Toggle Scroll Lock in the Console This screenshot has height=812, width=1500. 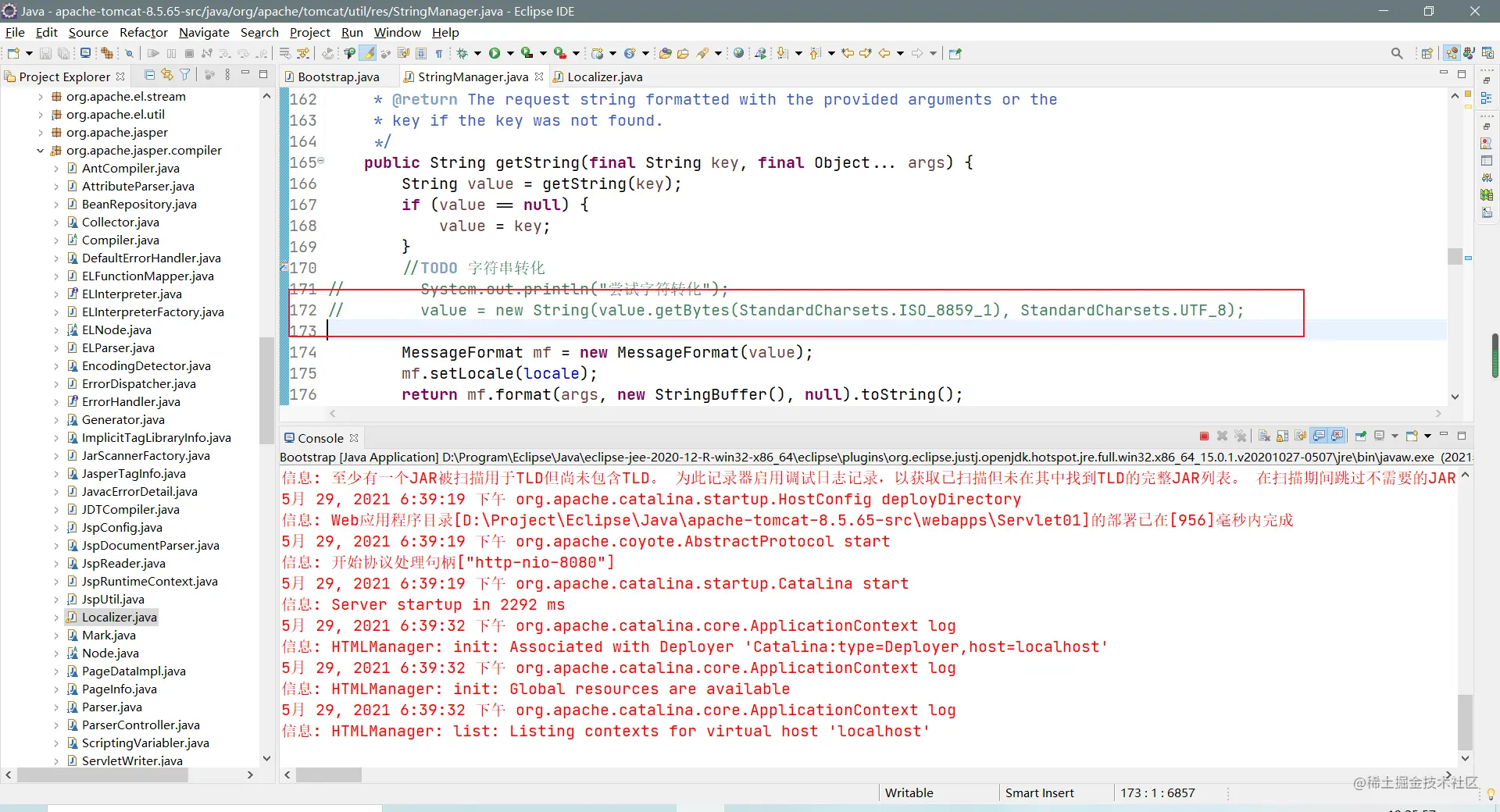pyautogui.click(x=1282, y=436)
